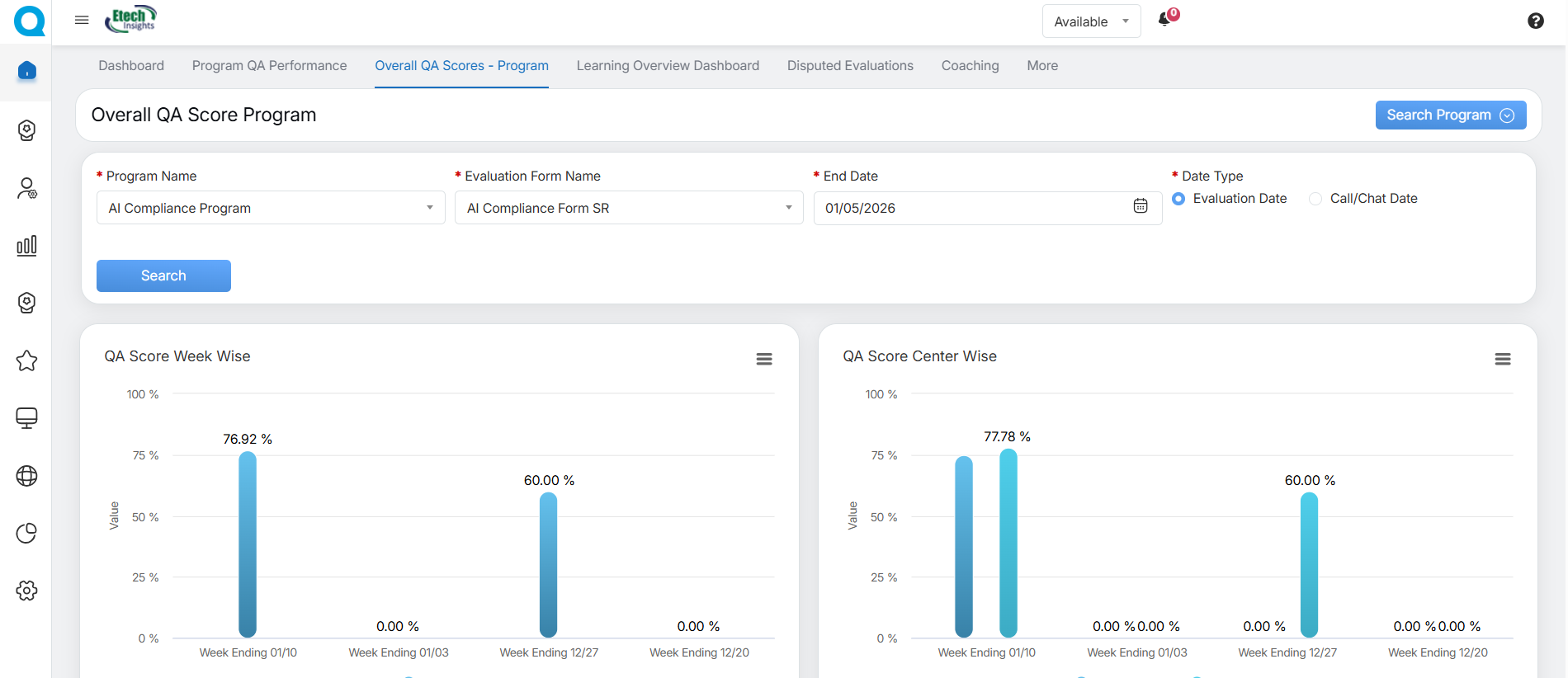Click the star icon in sidebar
This screenshot has height=678, width=1568.
click(x=26, y=360)
